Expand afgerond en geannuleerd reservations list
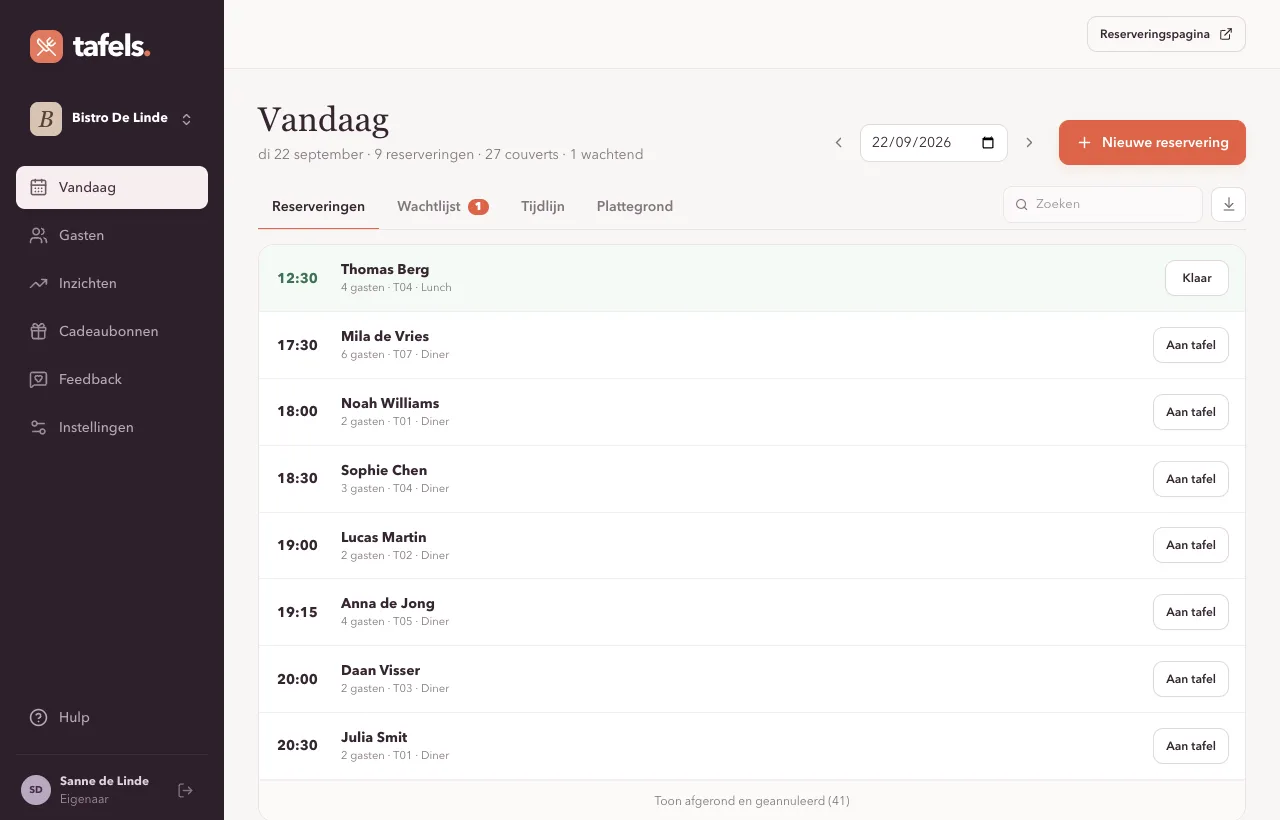 coord(752,801)
